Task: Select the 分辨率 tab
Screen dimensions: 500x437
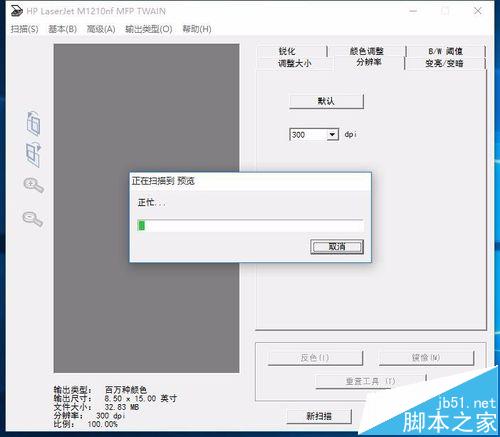Action: click(x=369, y=62)
